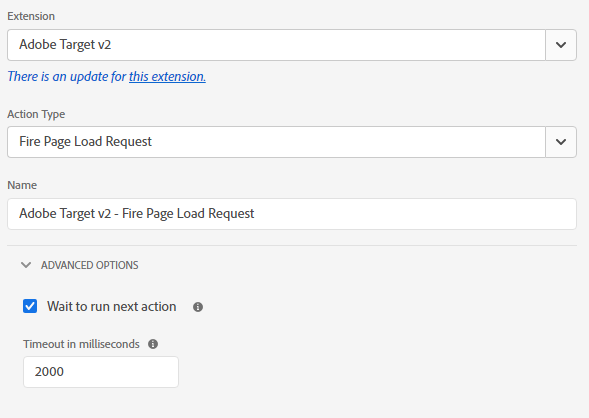Click the 'Timeout in milliseconds' label
Image resolution: width=589 pixels, height=418 pixels.
(81, 344)
